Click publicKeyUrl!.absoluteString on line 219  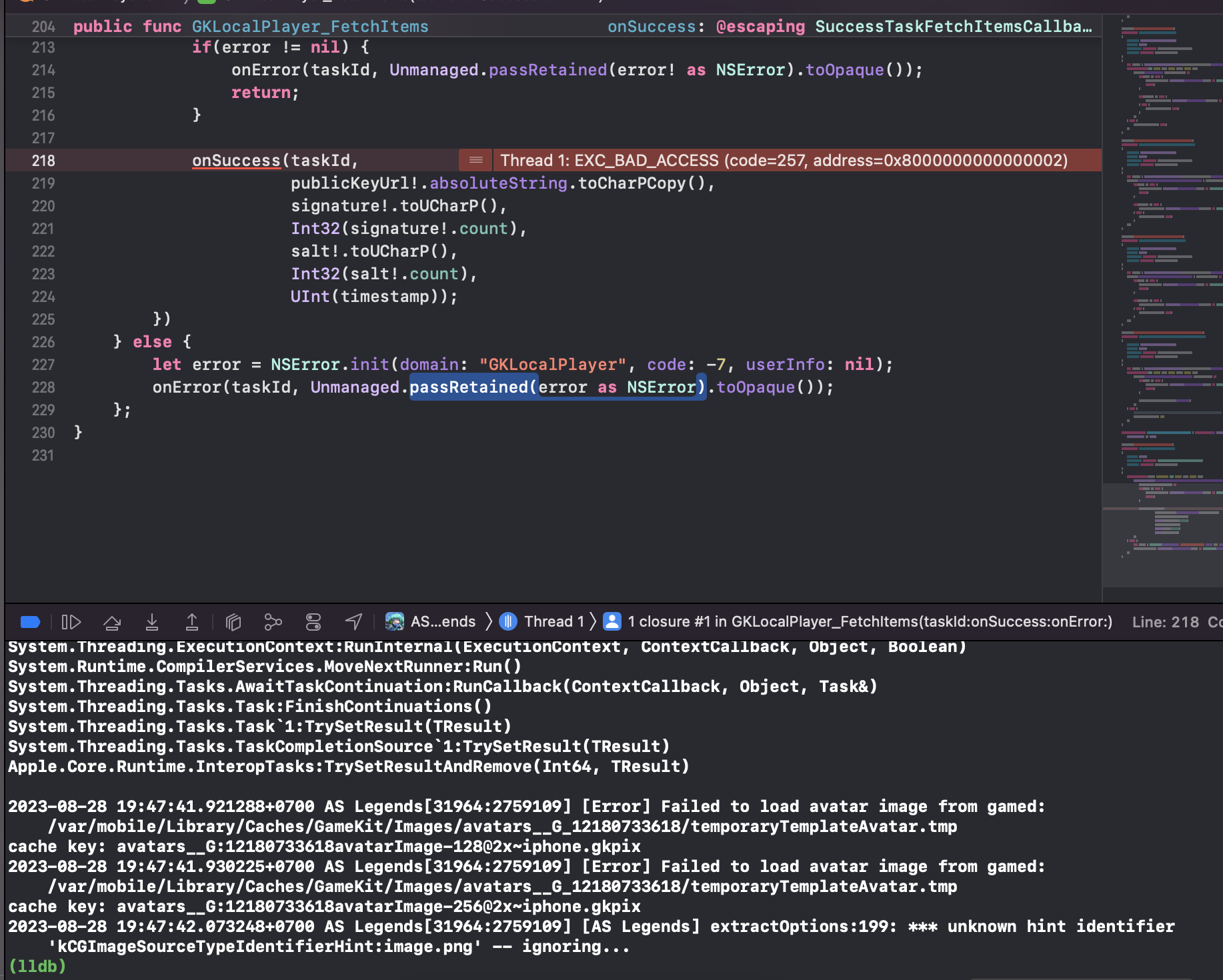[429, 183]
